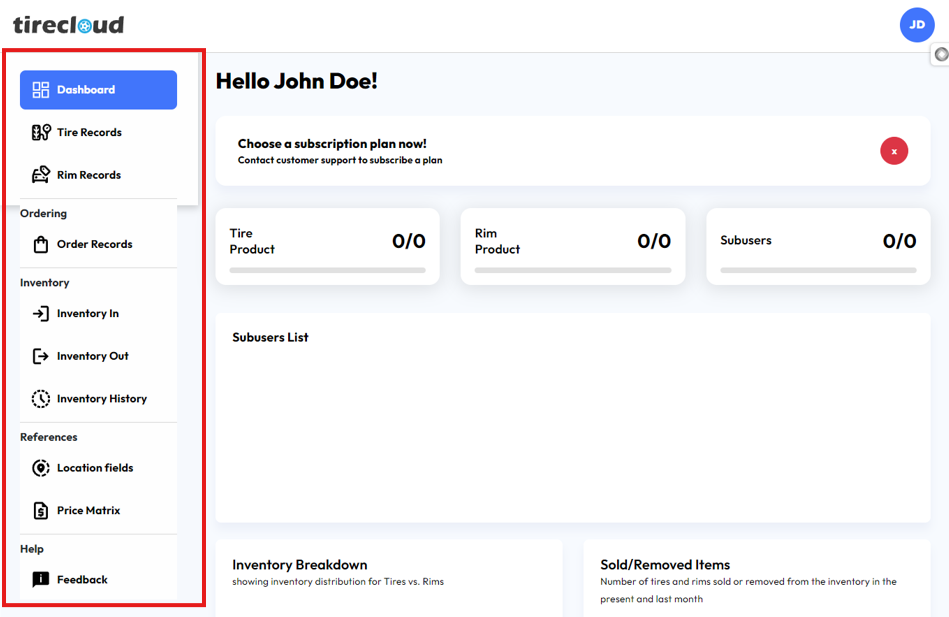Click the Feedback speech bubble icon
The width and height of the screenshot is (949, 617).
41,579
